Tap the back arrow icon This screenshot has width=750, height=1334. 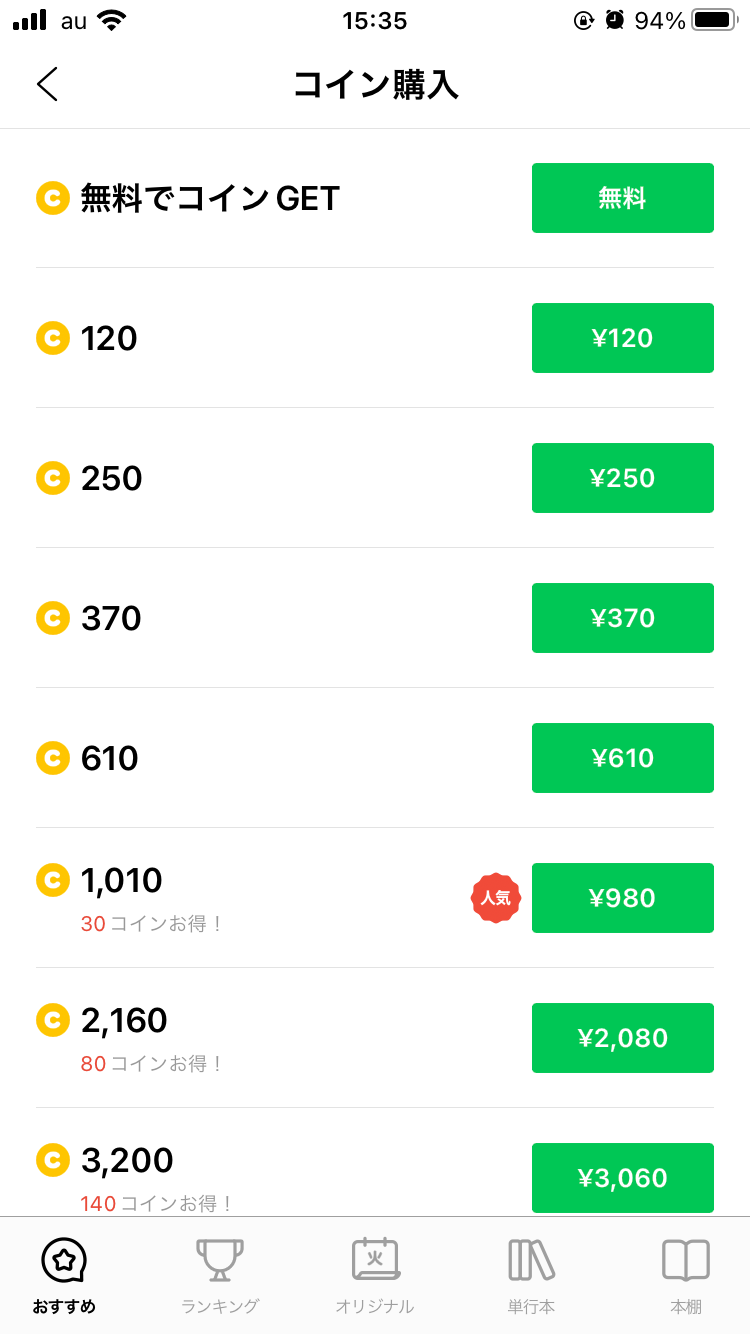[x=47, y=84]
